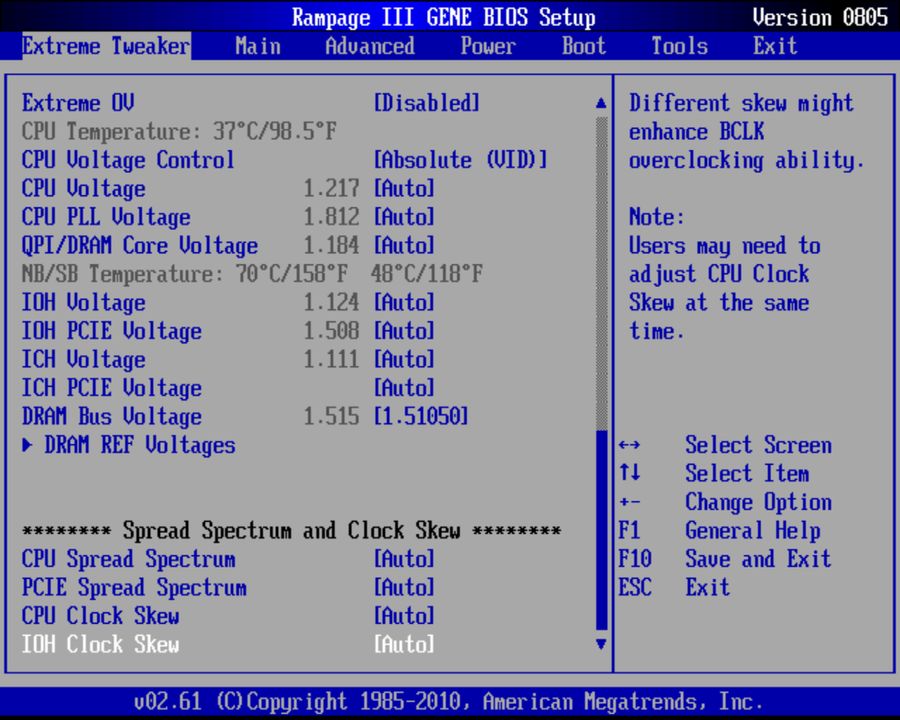Select the PCIE Spread Spectrum label
Image resolution: width=900 pixels, height=720 pixels.
tap(134, 587)
